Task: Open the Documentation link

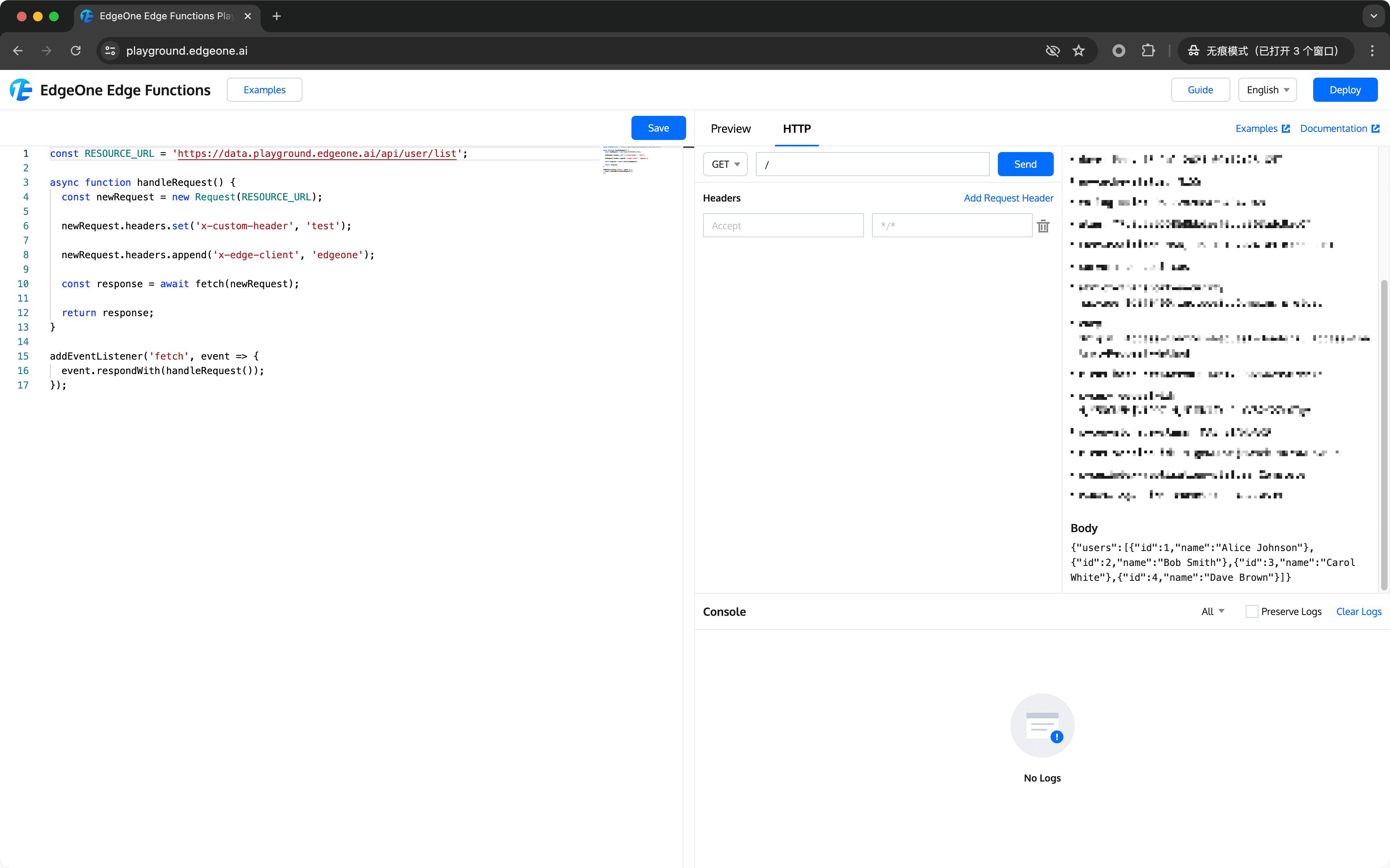Action: 1339,129
